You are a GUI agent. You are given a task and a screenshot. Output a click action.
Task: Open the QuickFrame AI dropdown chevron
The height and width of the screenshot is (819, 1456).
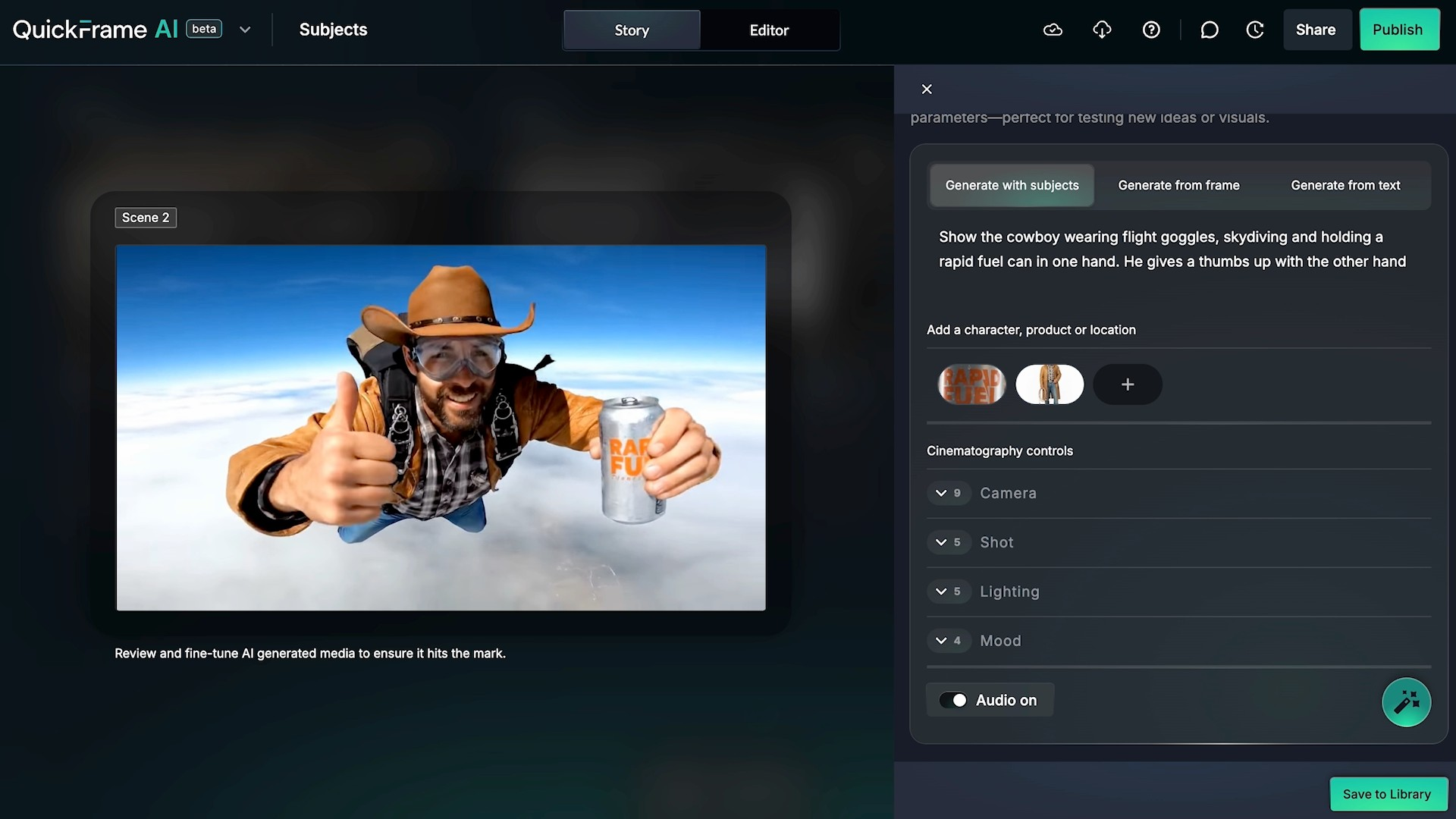point(245,30)
